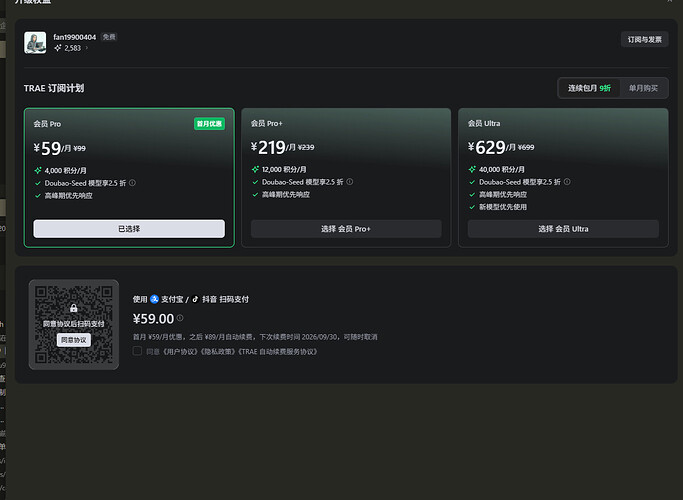Click the 已选择 button on 会员 Pro
The image size is (683, 500).
129,229
